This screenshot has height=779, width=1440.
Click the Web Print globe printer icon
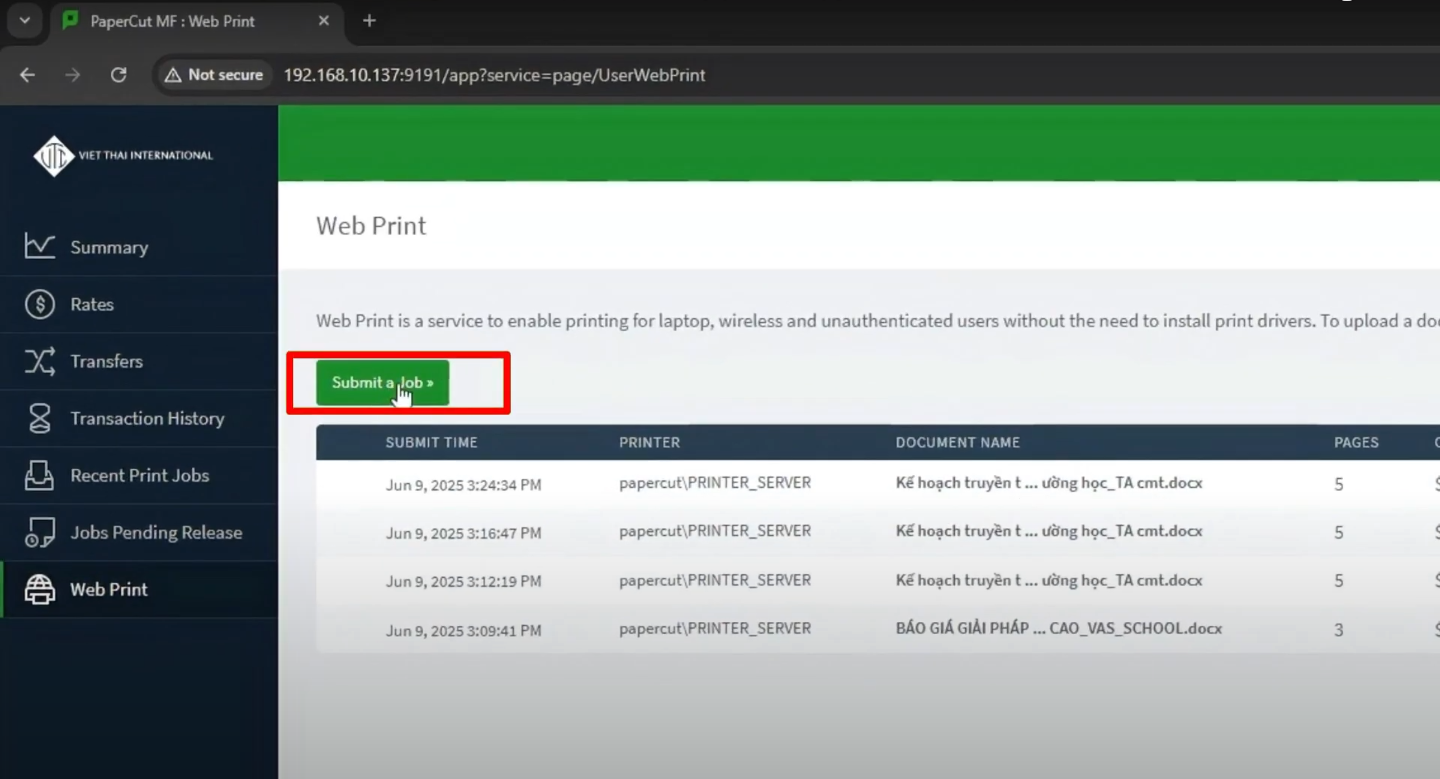40,589
